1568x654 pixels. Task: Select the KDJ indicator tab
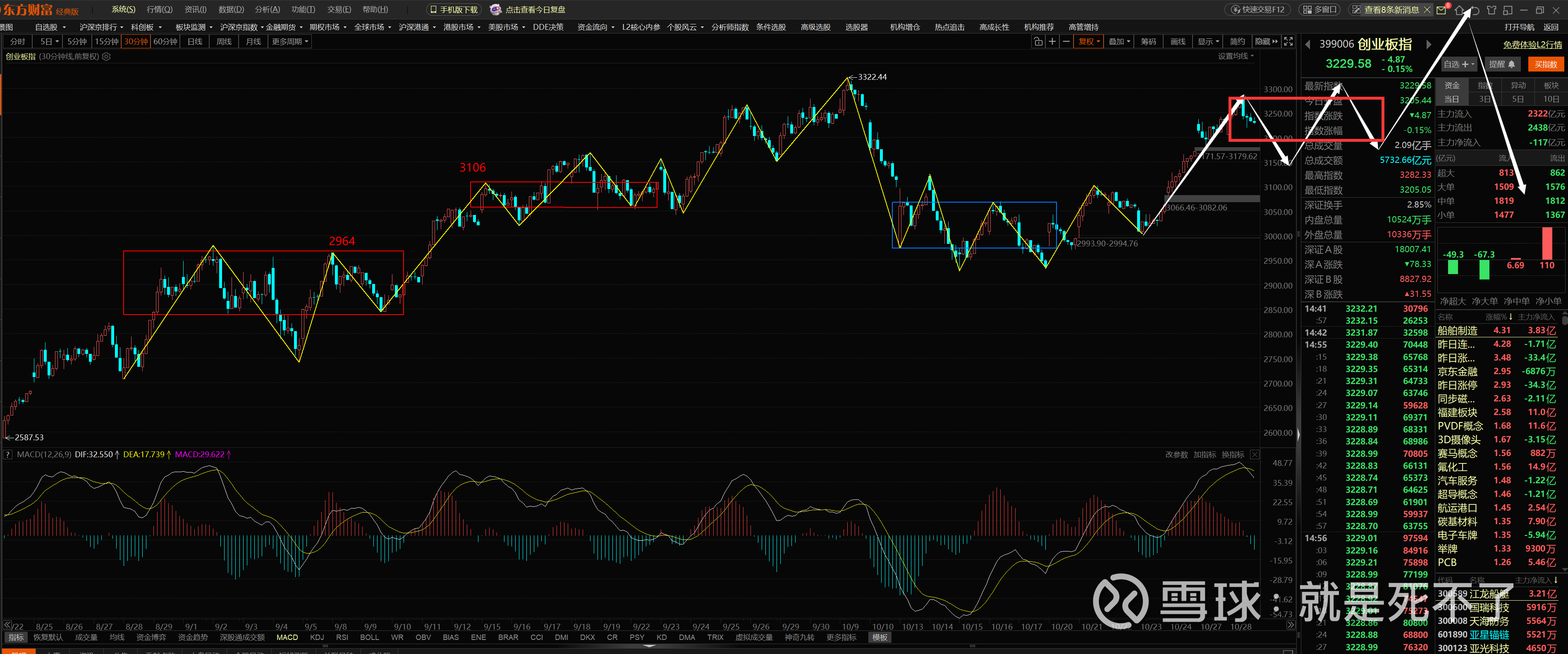(x=316, y=637)
